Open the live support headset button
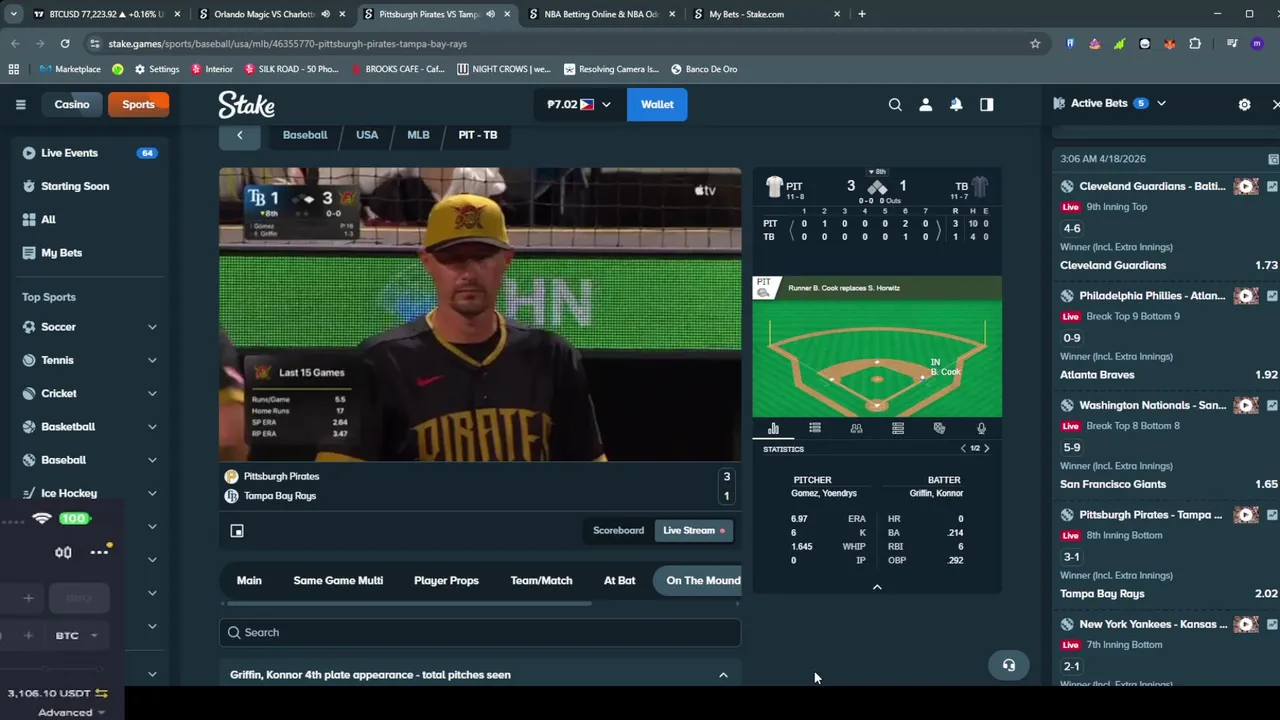Viewport: 1280px width, 720px height. click(1008, 665)
